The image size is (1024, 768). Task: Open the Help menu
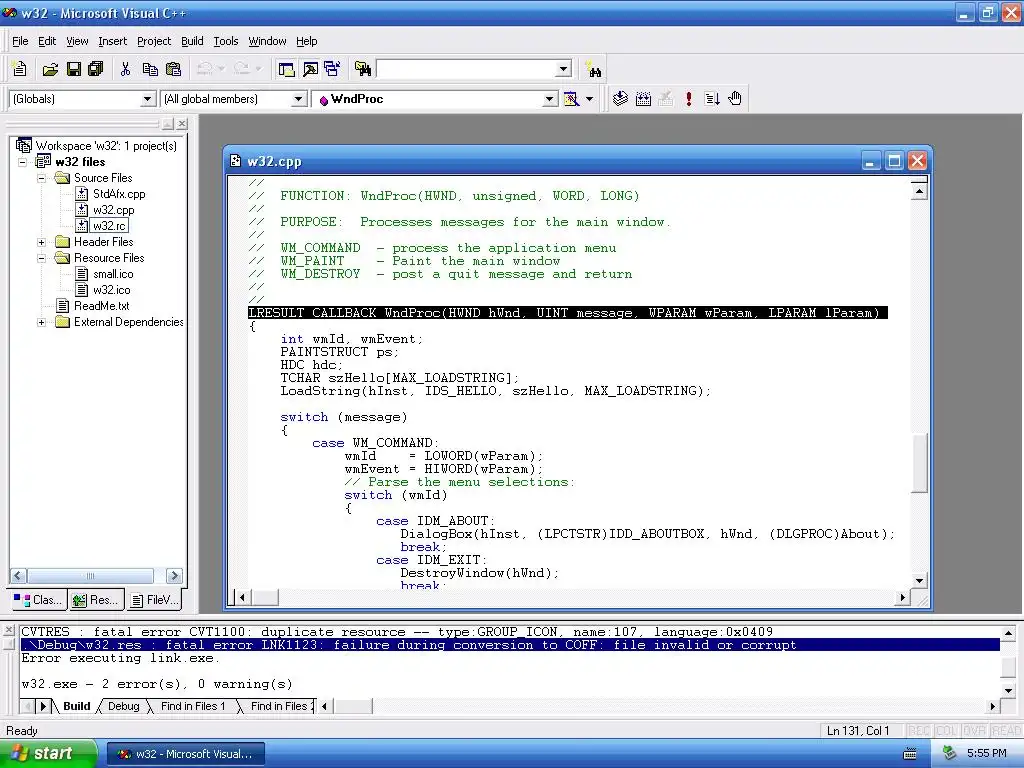pos(306,41)
